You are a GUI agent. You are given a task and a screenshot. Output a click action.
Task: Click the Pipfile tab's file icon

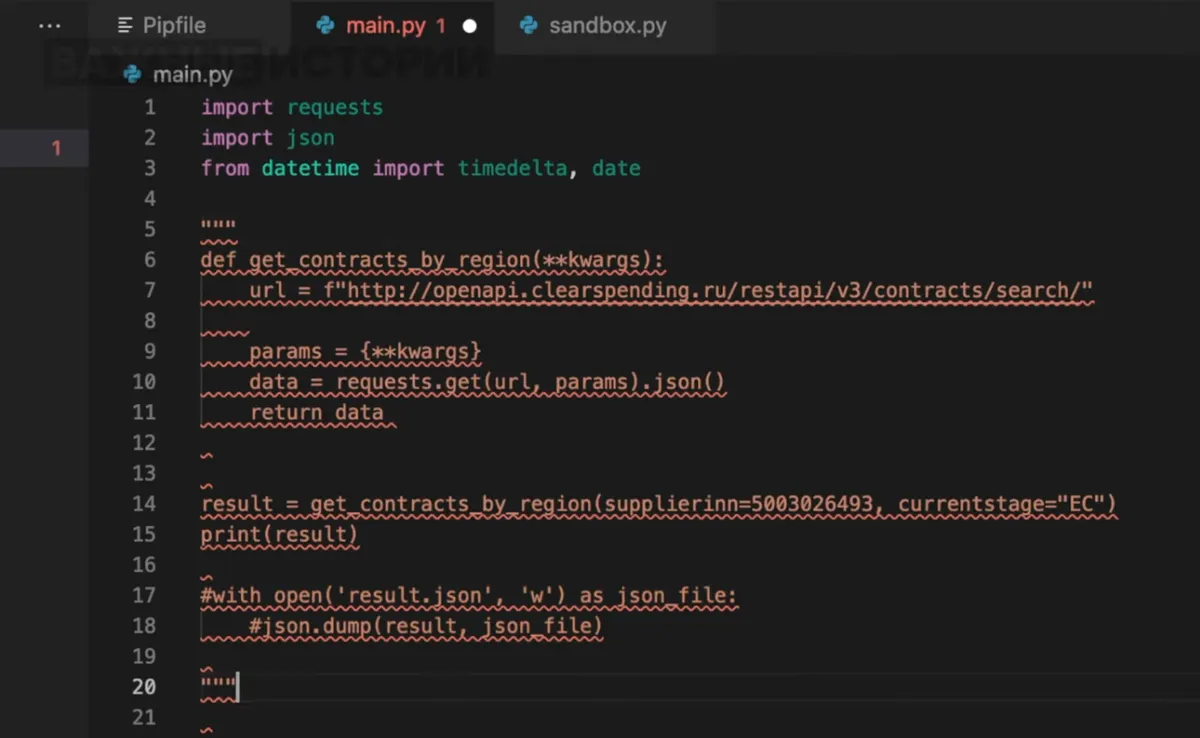tap(125, 26)
